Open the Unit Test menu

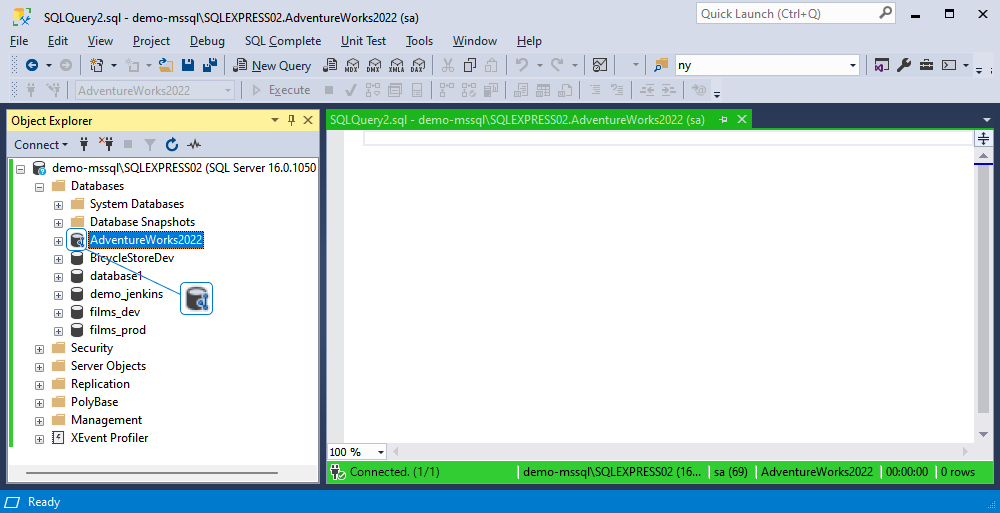coord(364,41)
